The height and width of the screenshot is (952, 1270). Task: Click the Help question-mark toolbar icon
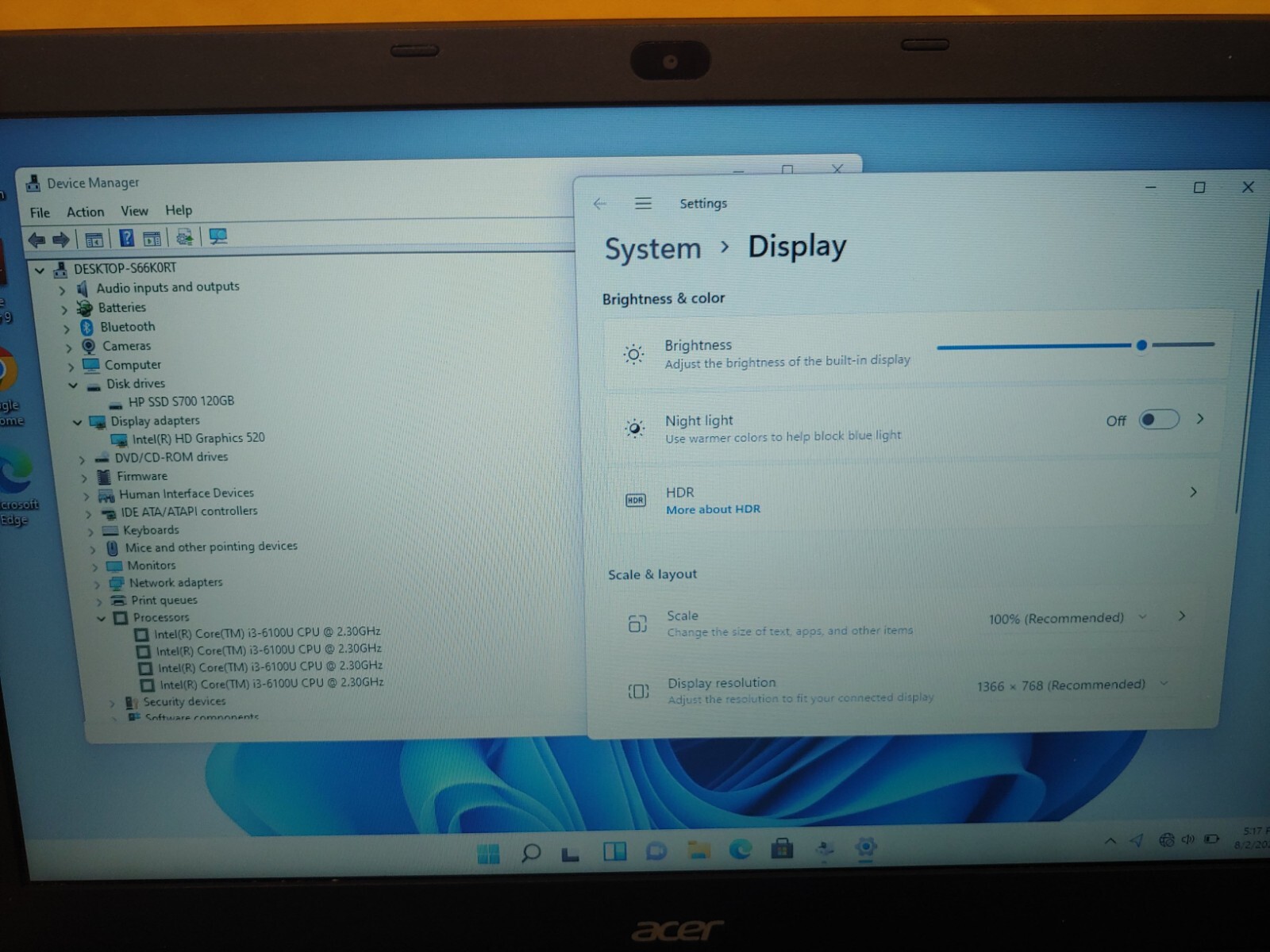[126, 238]
